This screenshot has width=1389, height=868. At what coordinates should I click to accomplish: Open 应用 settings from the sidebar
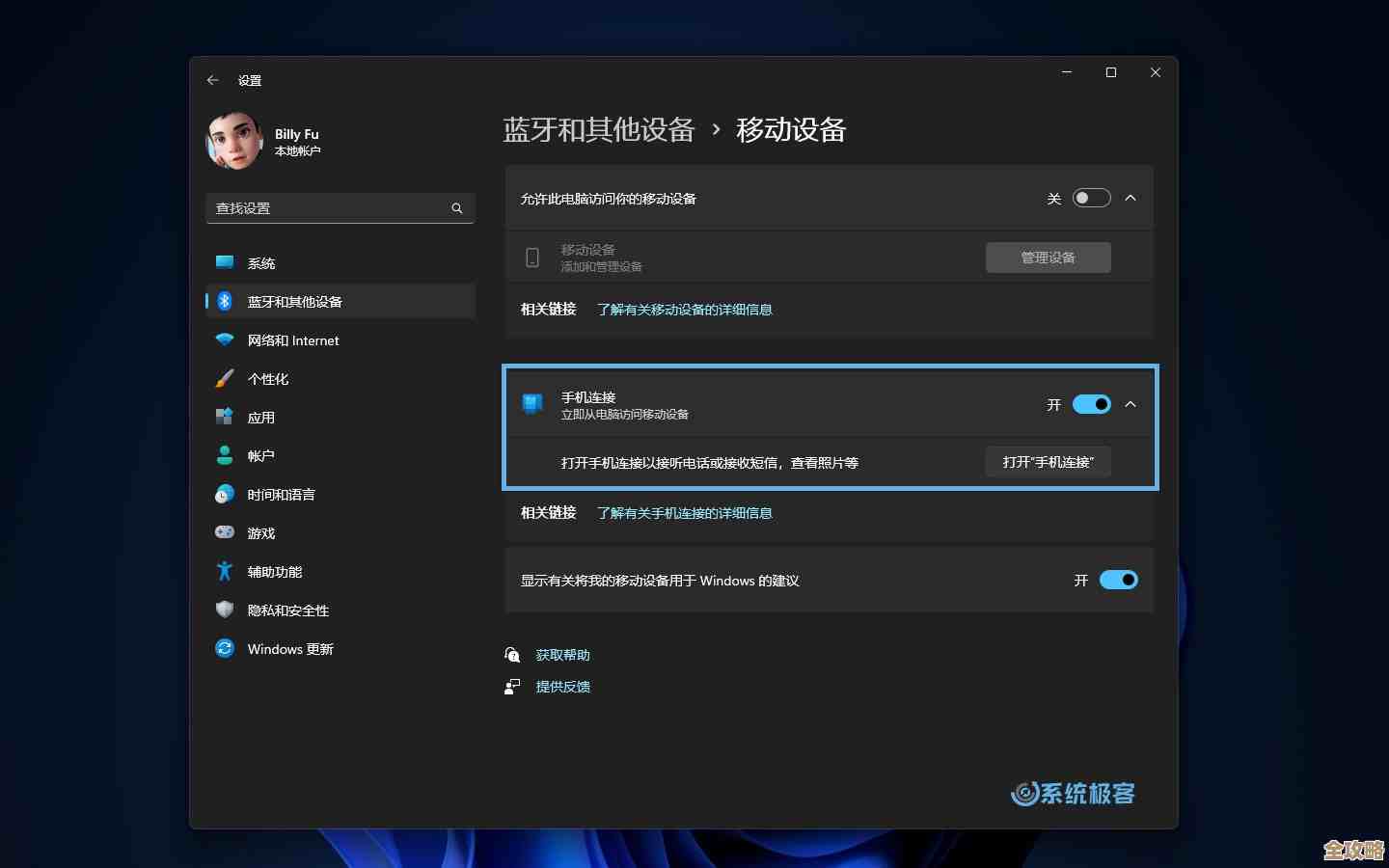point(260,417)
